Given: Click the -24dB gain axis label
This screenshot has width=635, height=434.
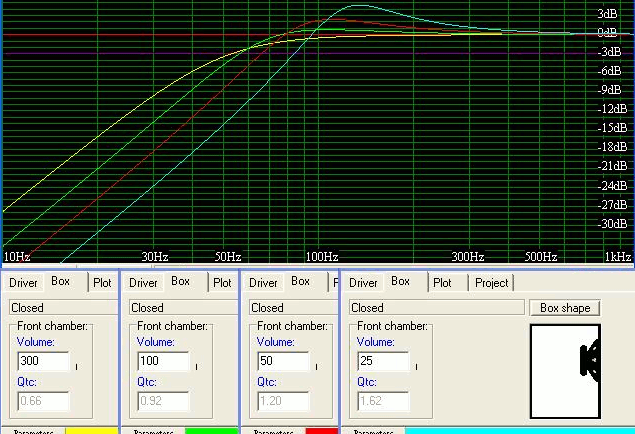Looking at the screenshot, I should pyautogui.click(x=612, y=185).
